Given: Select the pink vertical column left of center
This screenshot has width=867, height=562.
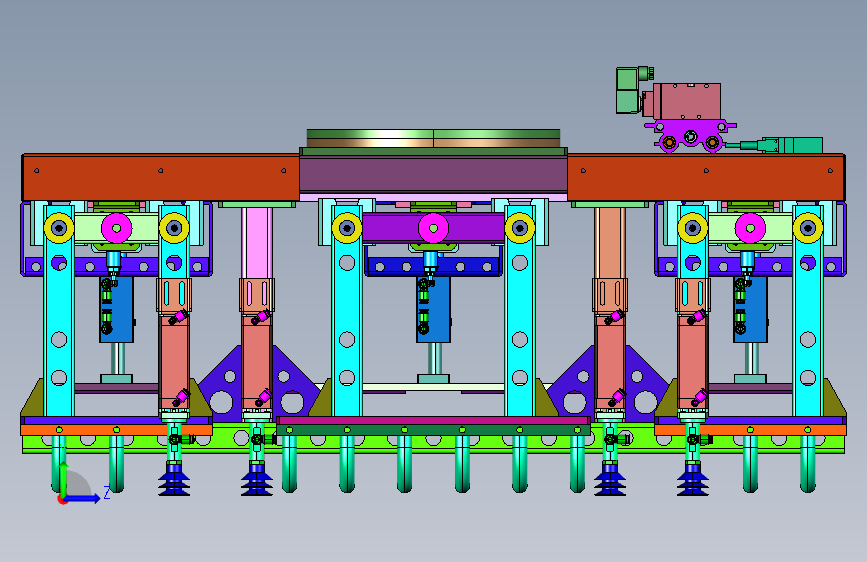Looking at the screenshot, I should coord(257,242).
